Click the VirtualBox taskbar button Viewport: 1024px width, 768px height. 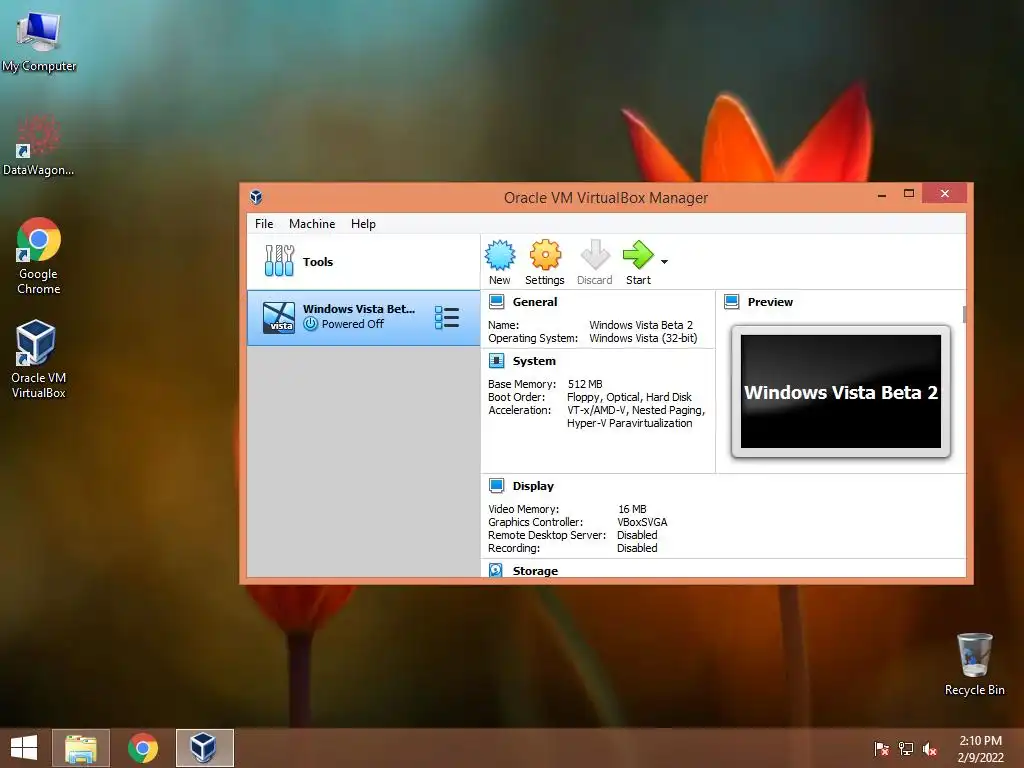204,748
